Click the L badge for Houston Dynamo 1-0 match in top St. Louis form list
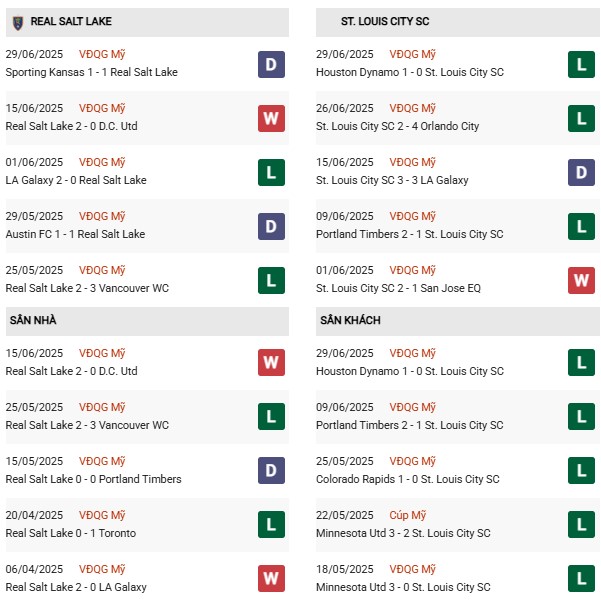601x601 pixels. pos(581,64)
